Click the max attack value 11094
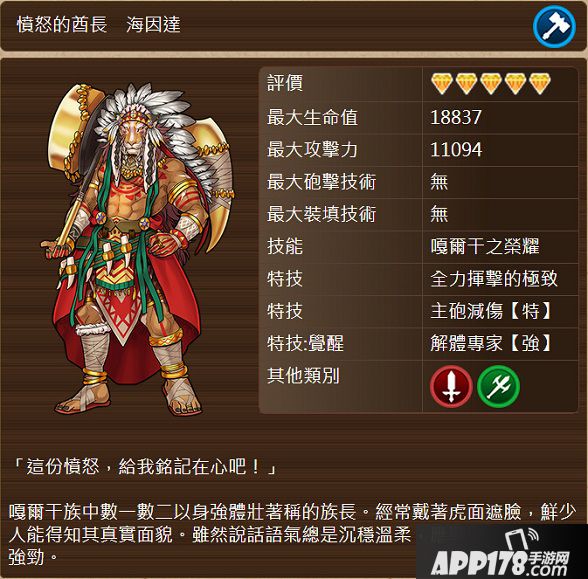 (x=456, y=150)
